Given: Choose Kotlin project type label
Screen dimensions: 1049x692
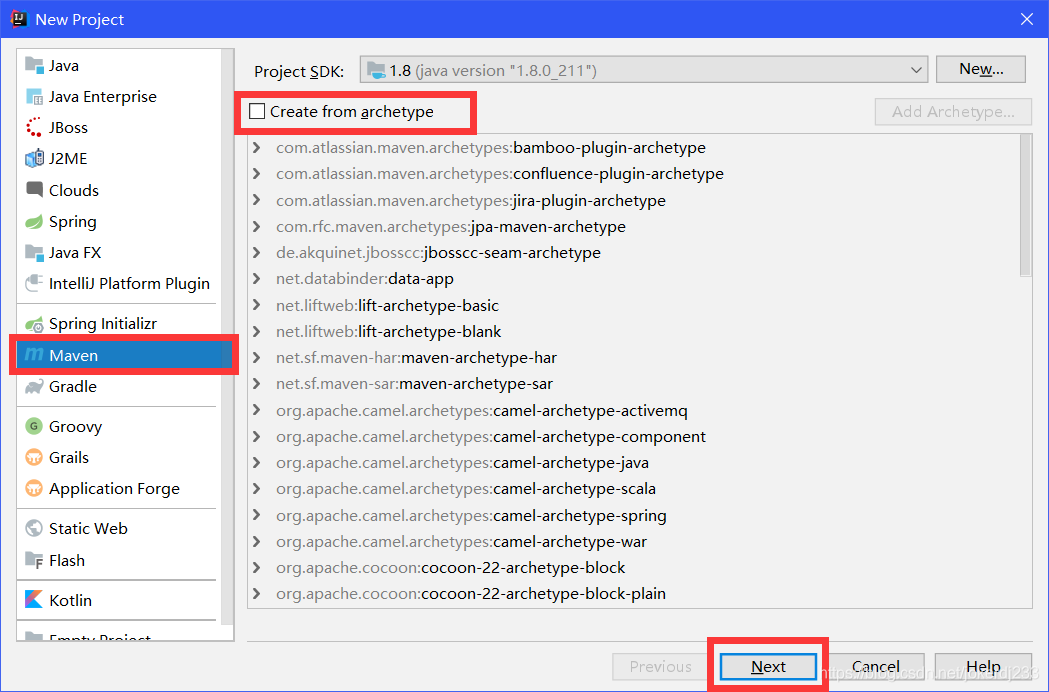Looking at the screenshot, I should 70,600.
